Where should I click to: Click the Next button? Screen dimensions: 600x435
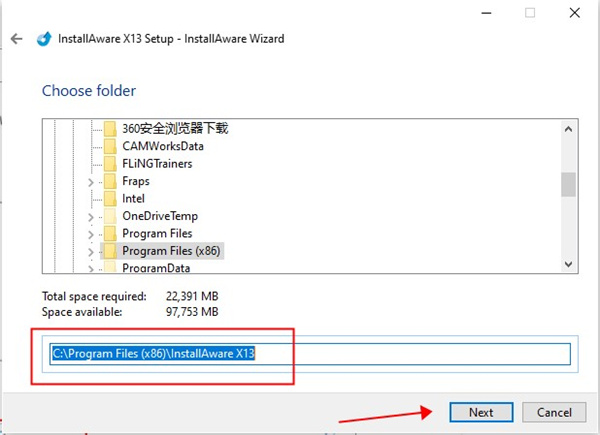481,412
